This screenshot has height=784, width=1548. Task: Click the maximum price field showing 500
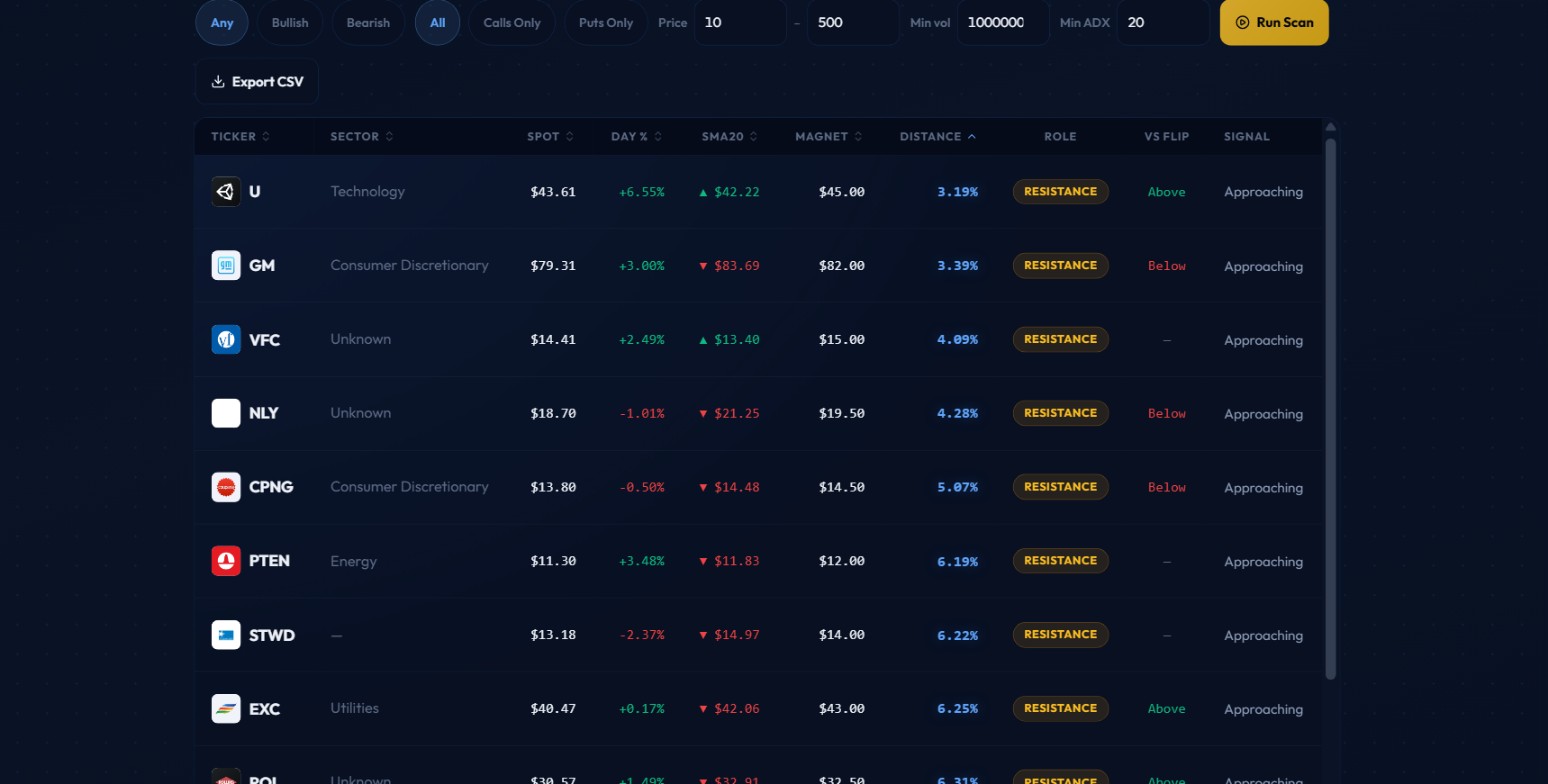click(853, 22)
